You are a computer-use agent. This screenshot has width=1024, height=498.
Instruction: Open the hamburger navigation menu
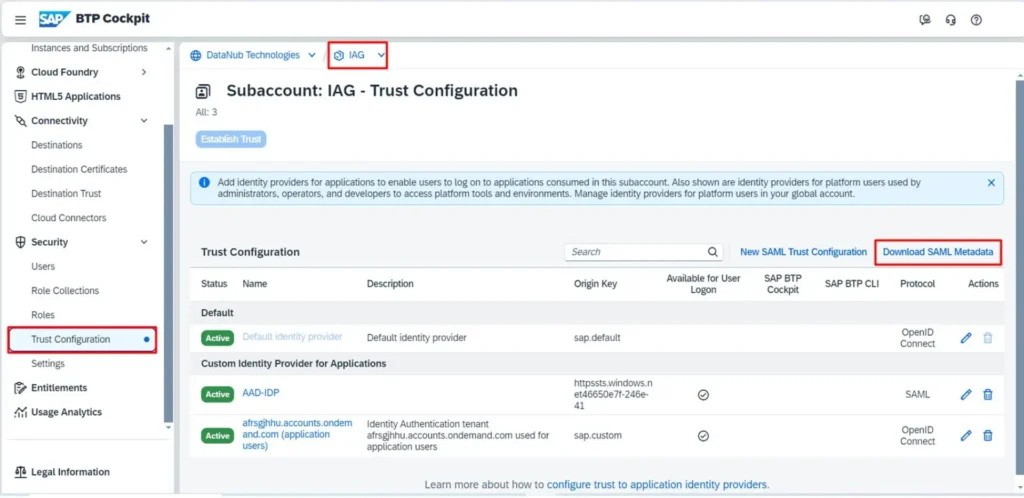coord(21,20)
